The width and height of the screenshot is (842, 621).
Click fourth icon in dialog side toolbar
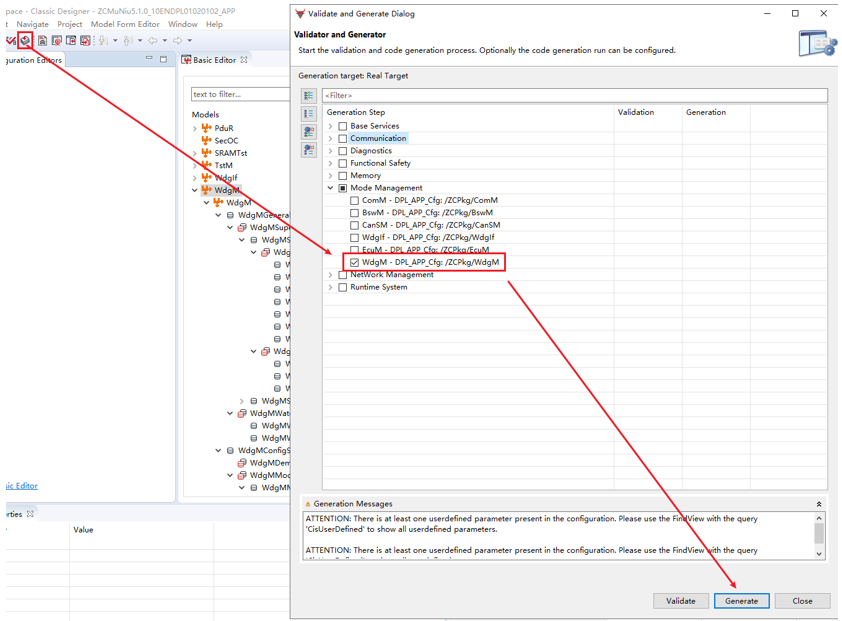coord(309,149)
